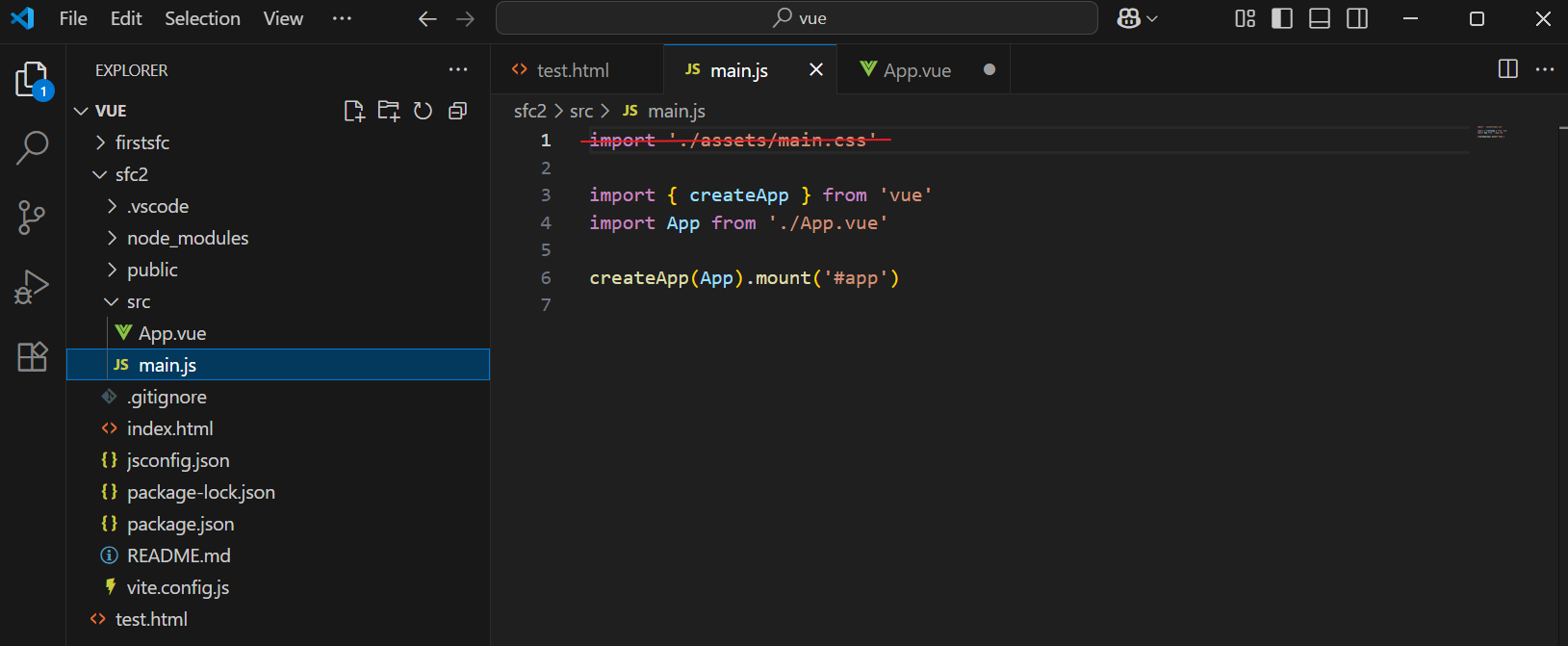1568x646 pixels.
Task: Open the Selection menu
Action: [202, 18]
